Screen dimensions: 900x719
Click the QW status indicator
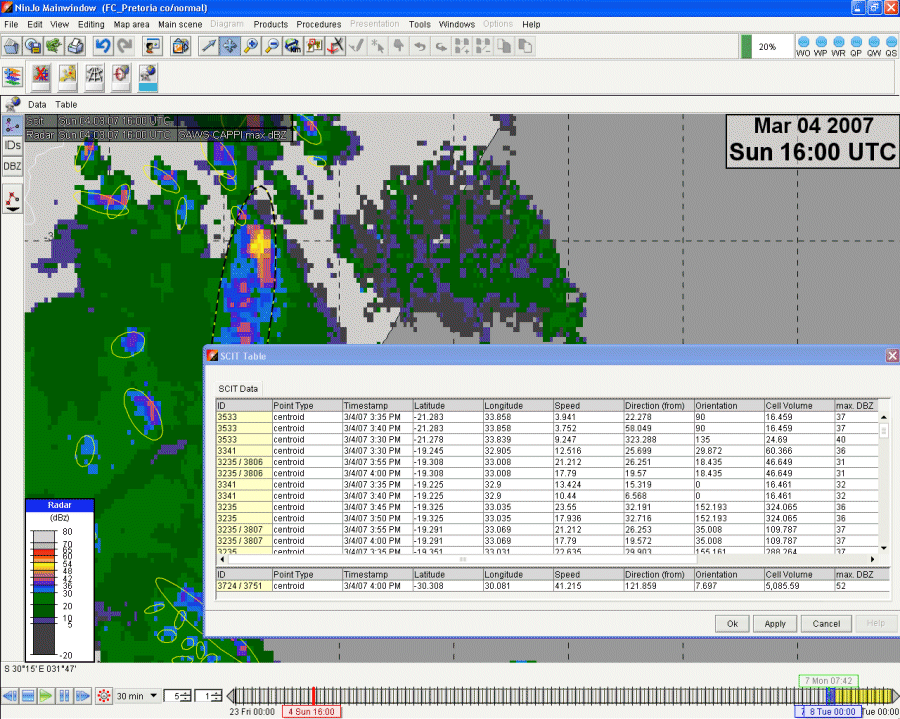pyautogui.click(x=874, y=46)
